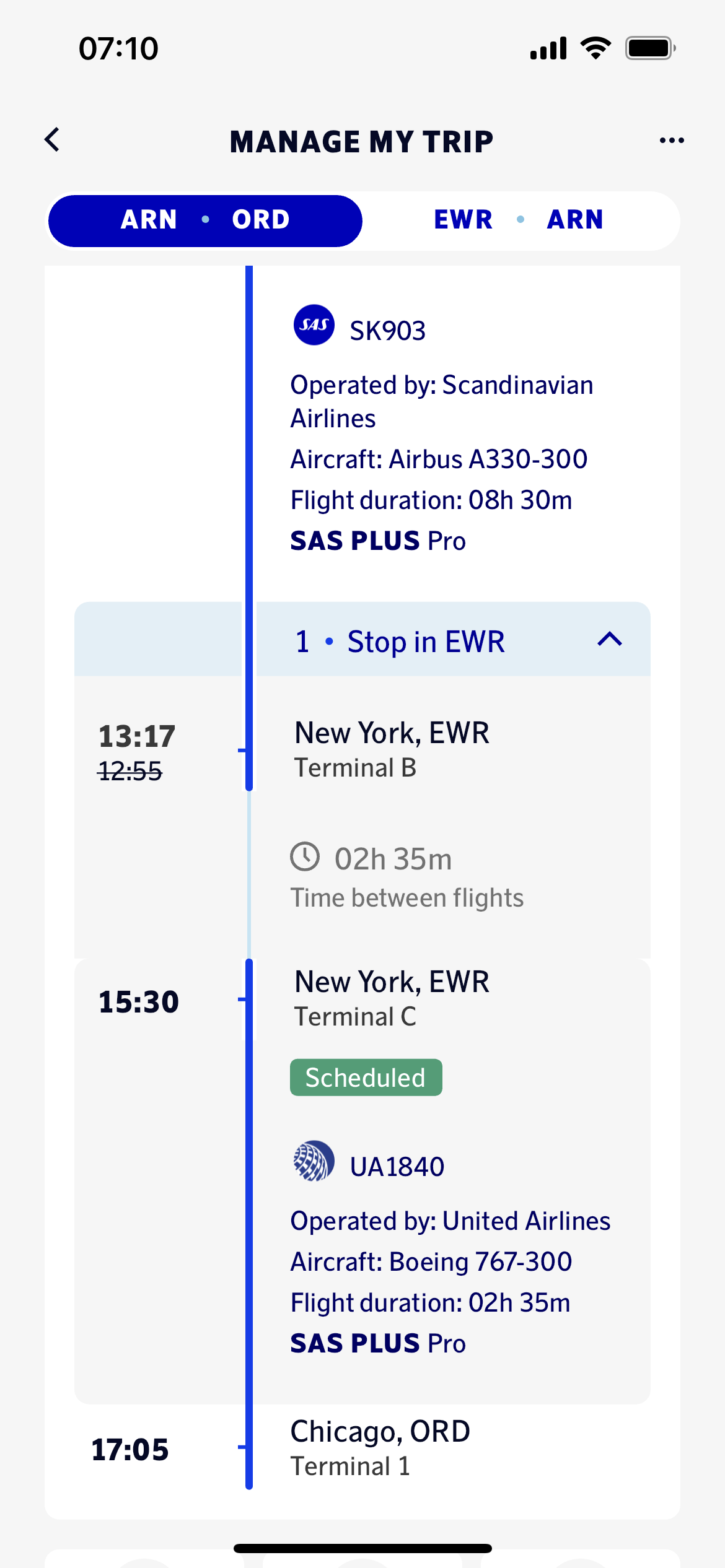Tap the Wi-Fi status icon
This screenshot has width=725, height=1568.
[595, 48]
